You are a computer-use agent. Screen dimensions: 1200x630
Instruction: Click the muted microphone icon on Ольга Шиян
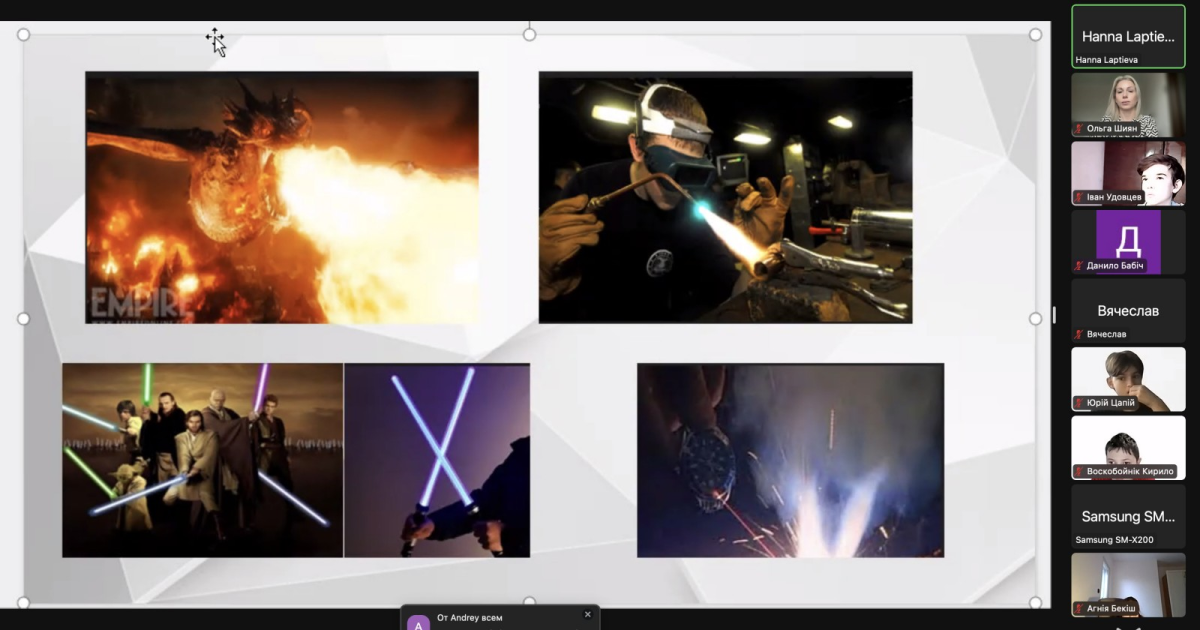(1080, 129)
